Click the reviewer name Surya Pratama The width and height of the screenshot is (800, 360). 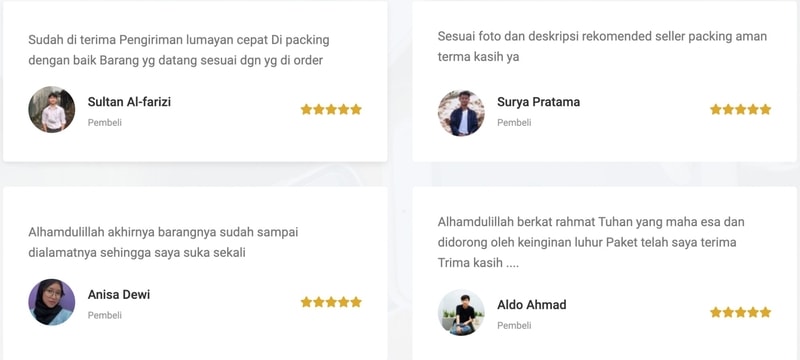point(538,102)
